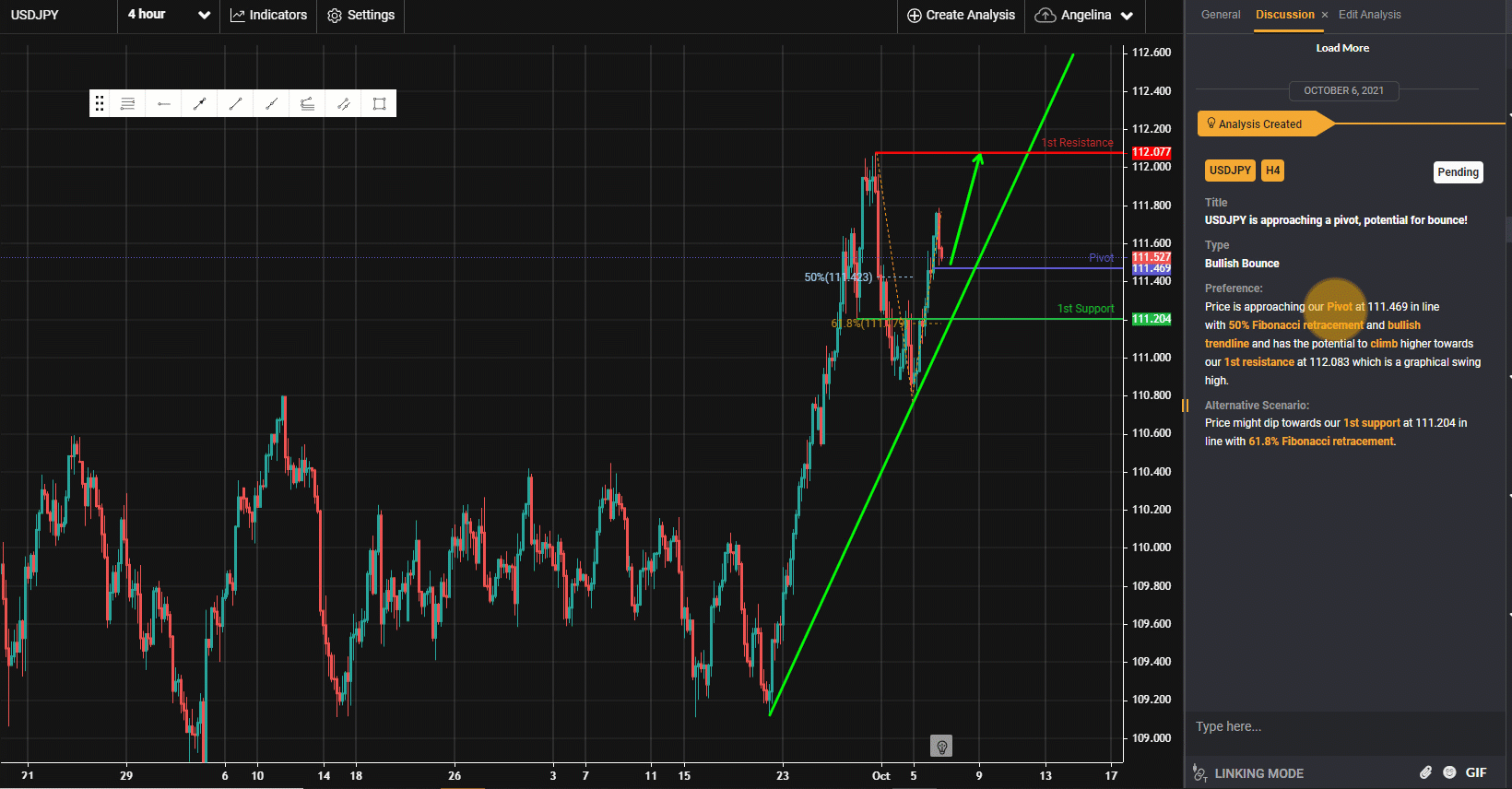Image resolution: width=1512 pixels, height=789 pixels.
Task: Toggle Linking Mode in discussion panel
Action: click(1249, 773)
